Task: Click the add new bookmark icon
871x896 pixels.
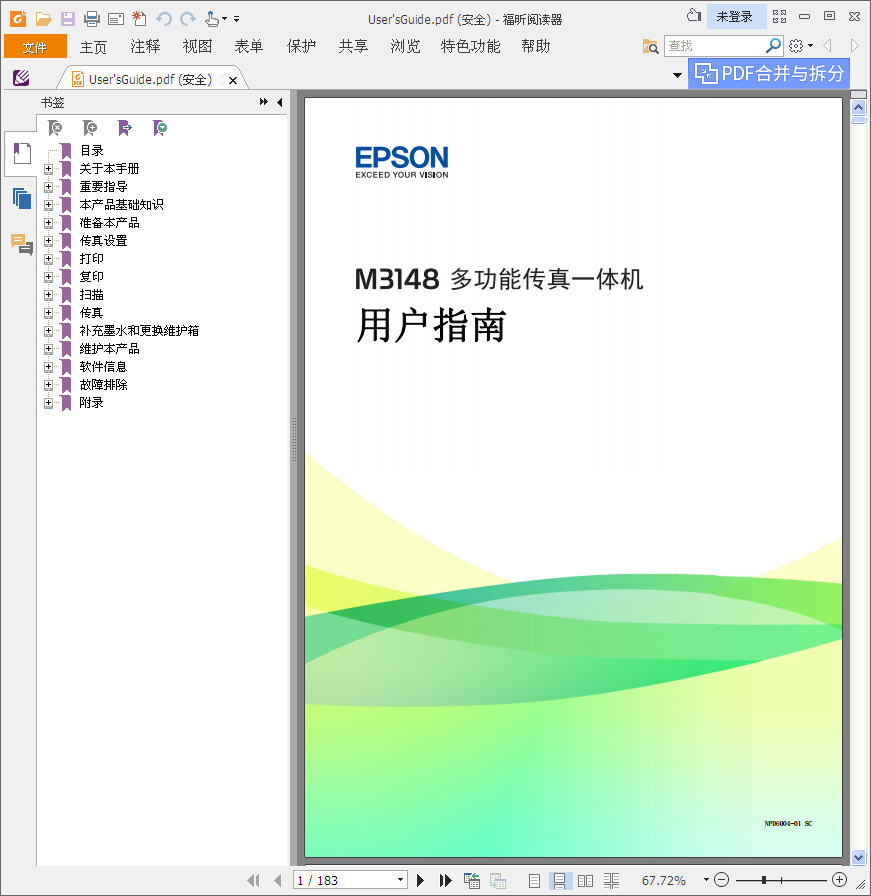Action: coord(90,128)
